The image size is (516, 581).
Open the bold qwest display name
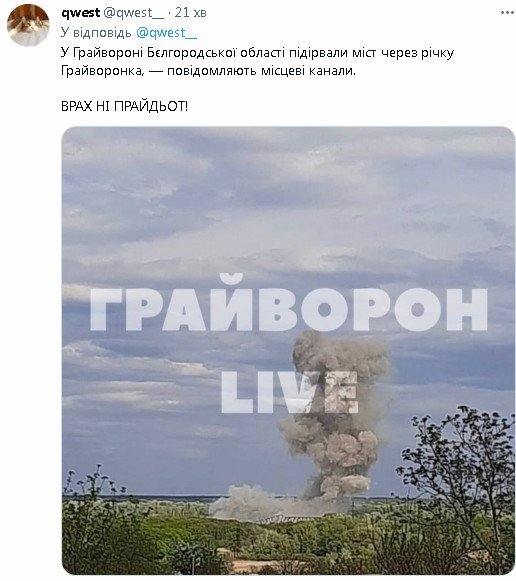point(80,13)
